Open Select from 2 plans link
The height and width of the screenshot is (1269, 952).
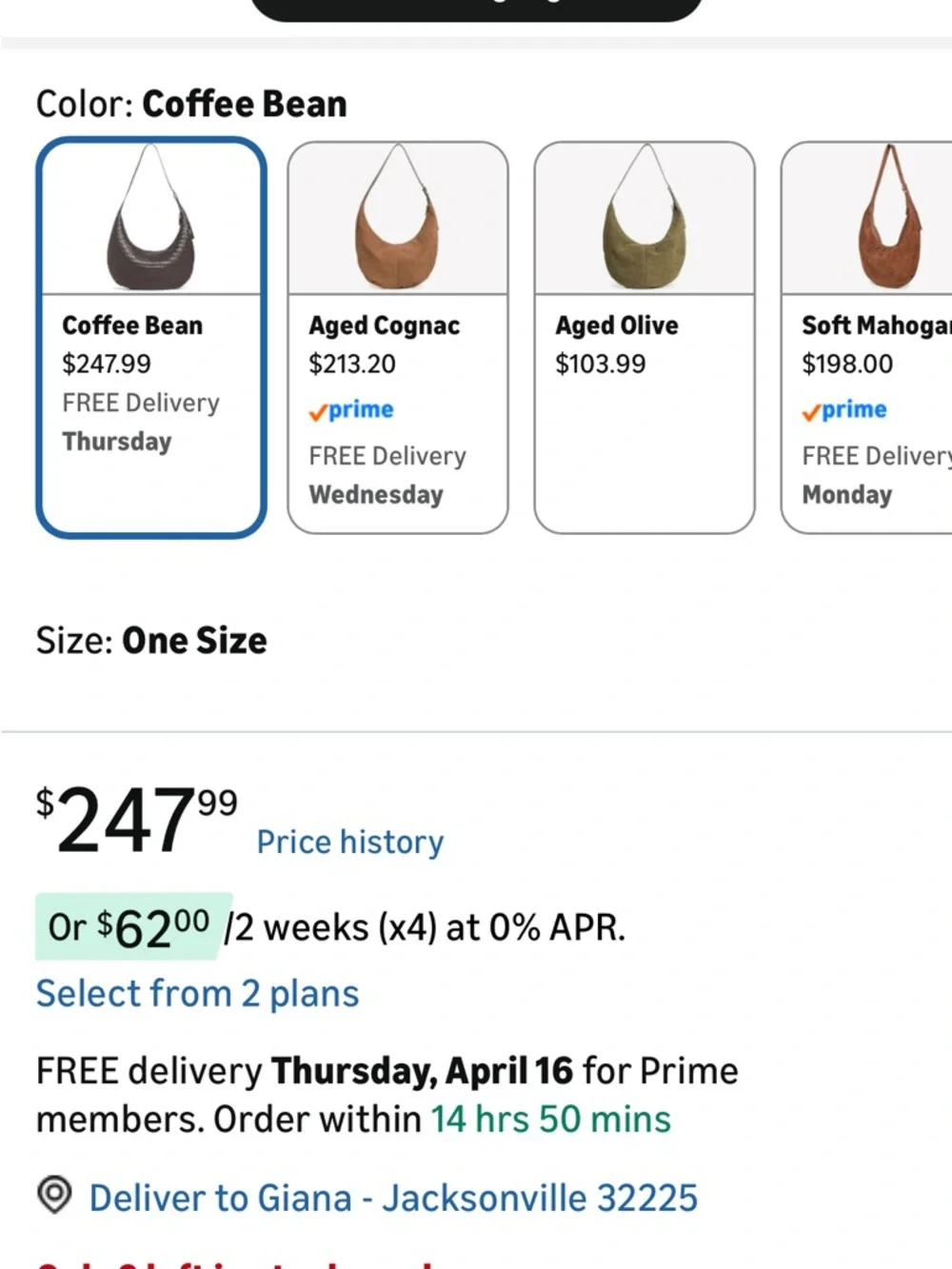(x=197, y=994)
